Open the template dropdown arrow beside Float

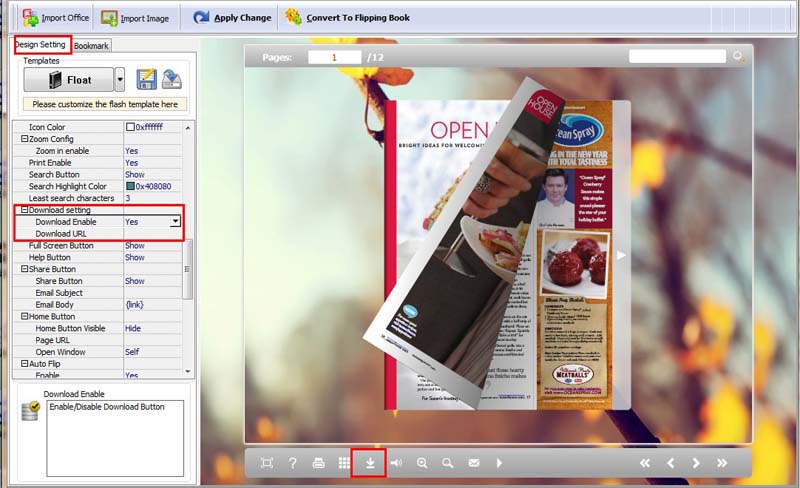pyautogui.click(x=120, y=80)
